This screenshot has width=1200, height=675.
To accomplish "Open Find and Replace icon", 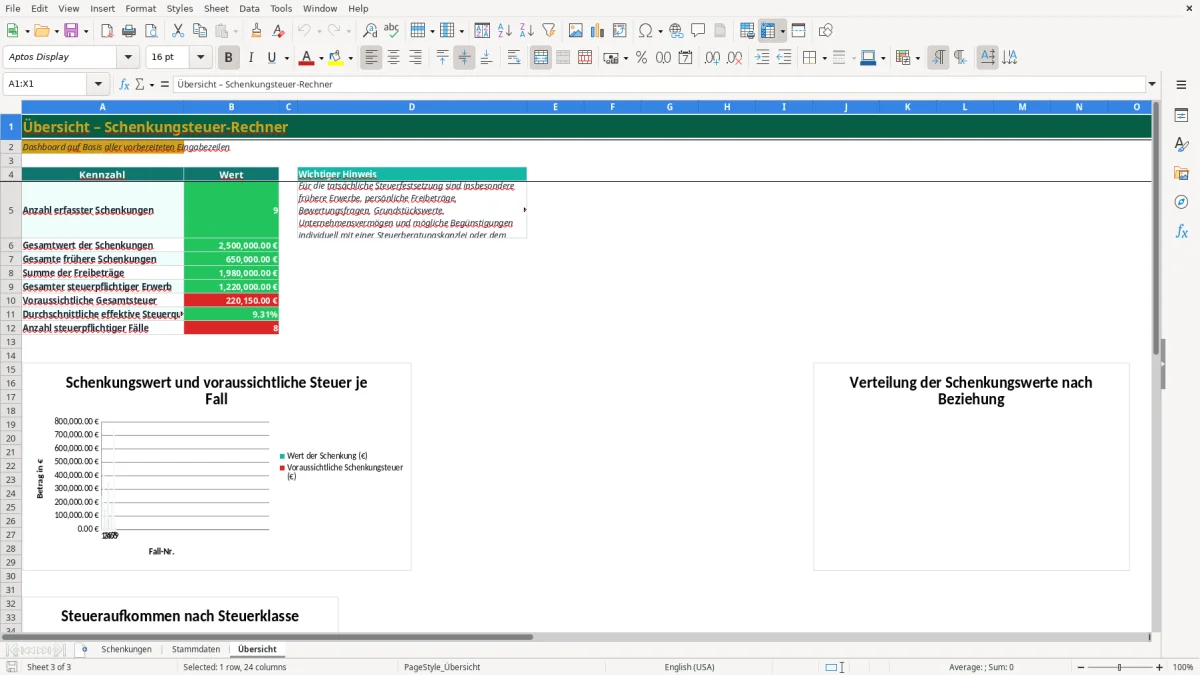I will [370, 31].
